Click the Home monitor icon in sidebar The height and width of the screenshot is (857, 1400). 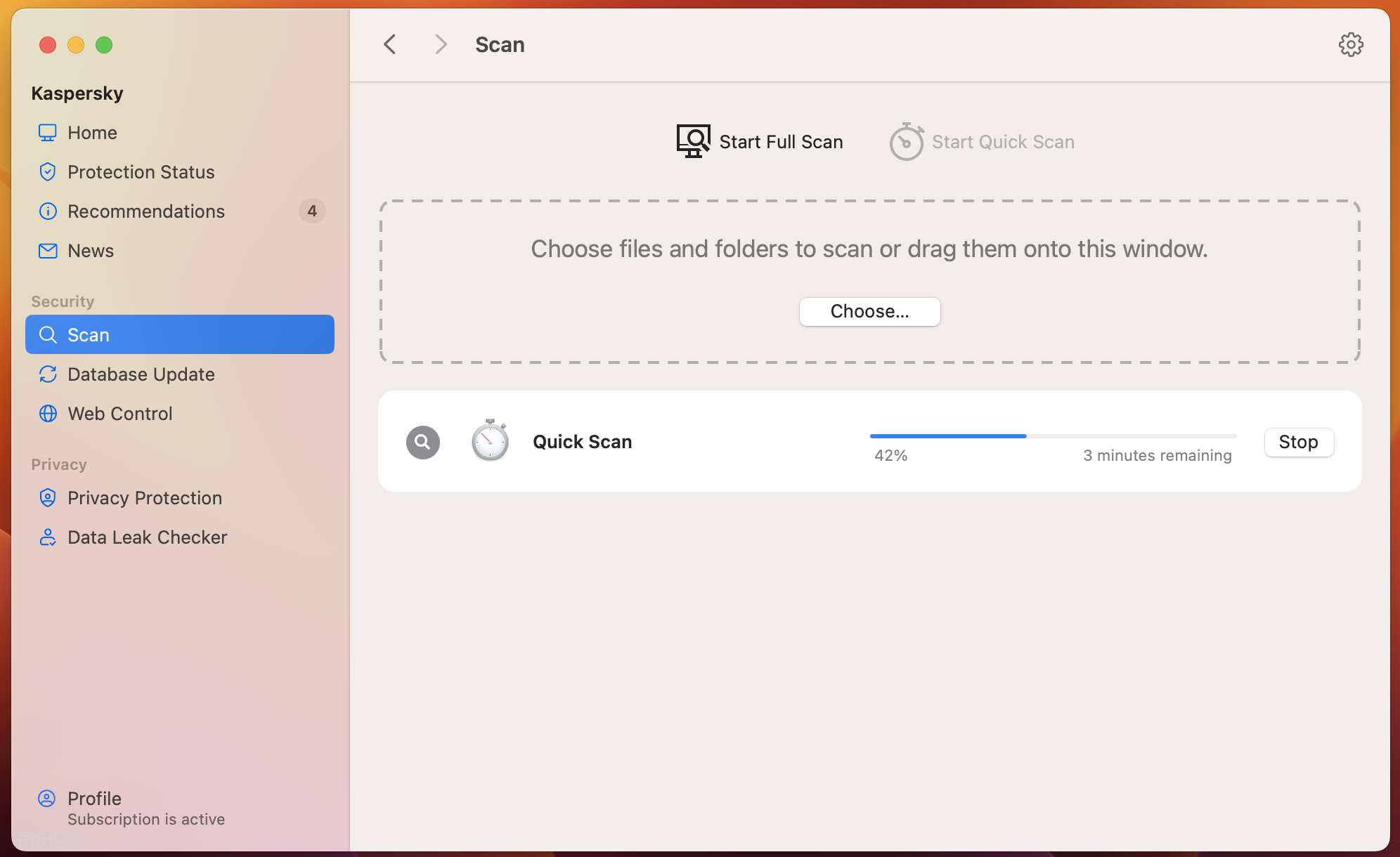(48, 133)
